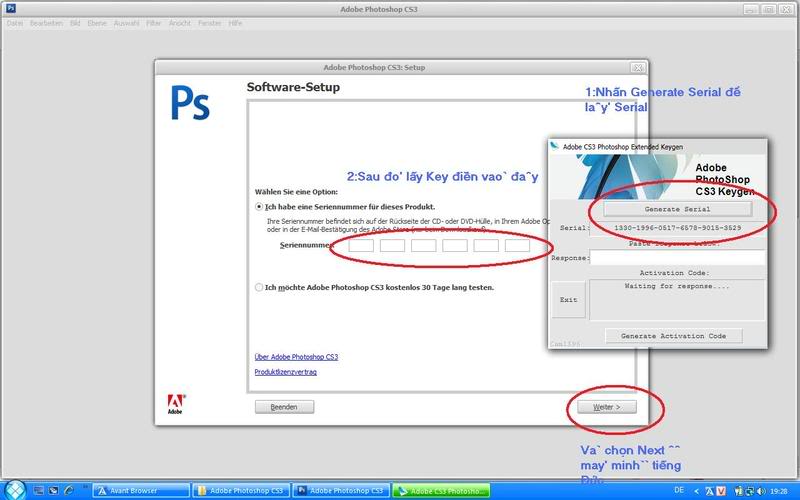Viewport: 800px width, 500px height.
Task: Click the 'Weiter >' button
Action: 607,407
